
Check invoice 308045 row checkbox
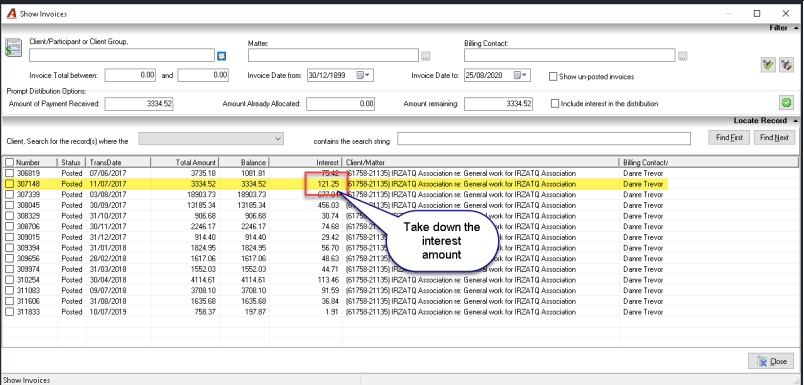point(10,205)
